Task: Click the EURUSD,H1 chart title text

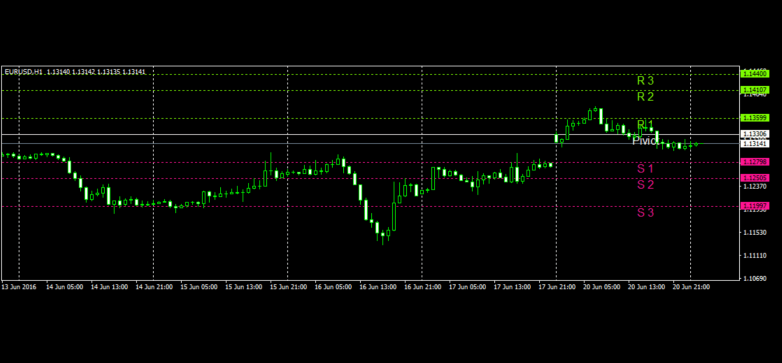Action: (24, 72)
